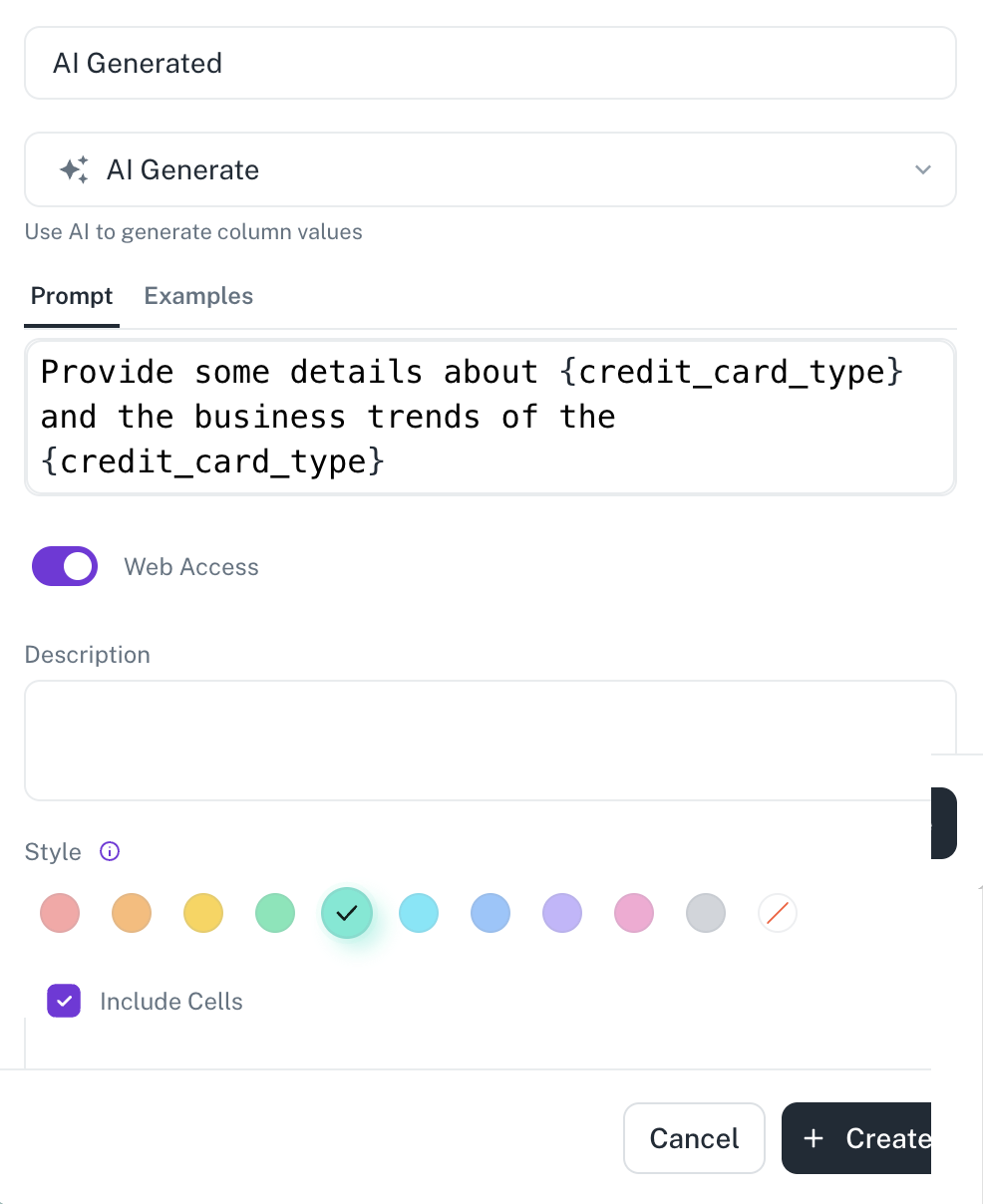983x1204 pixels.
Task: Choose the purple style swatch
Action: point(562,913)
